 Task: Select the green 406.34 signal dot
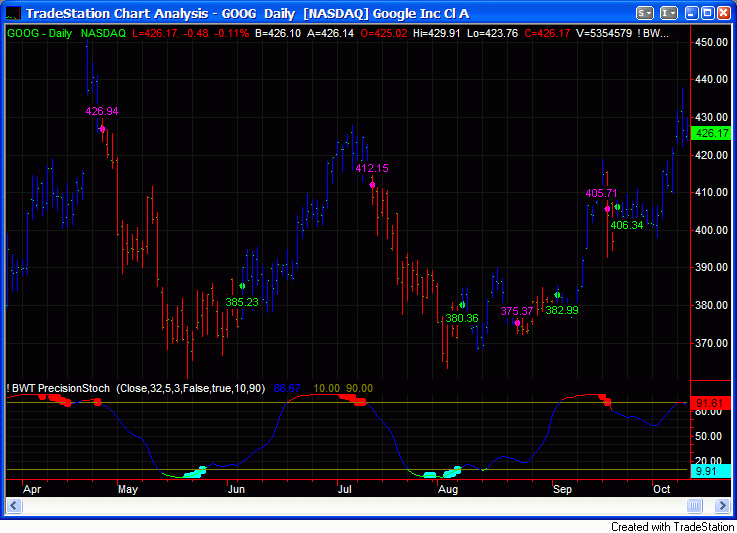(x=617, y=207)
